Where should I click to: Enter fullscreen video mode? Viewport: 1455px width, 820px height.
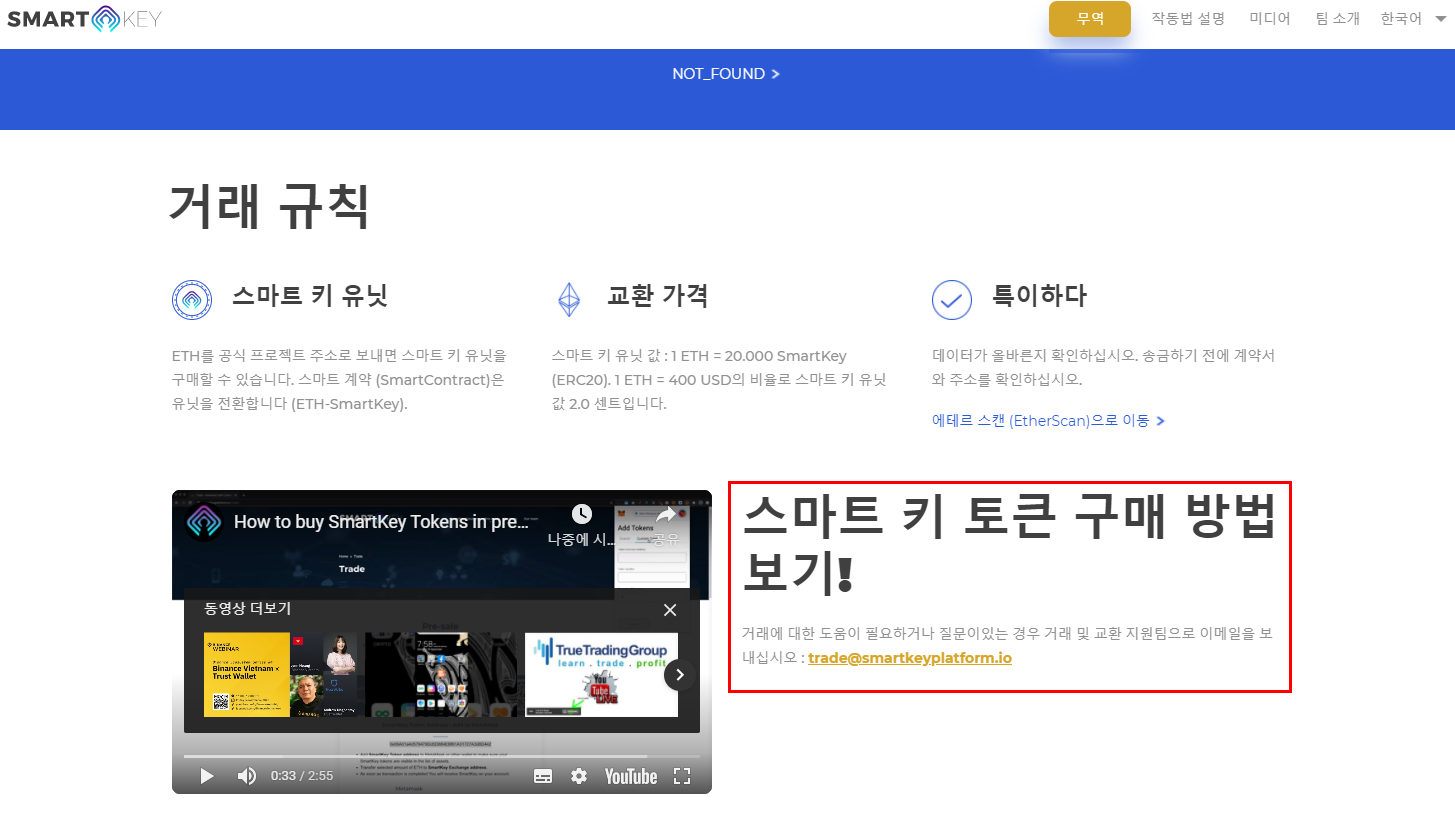pos(682,776)
